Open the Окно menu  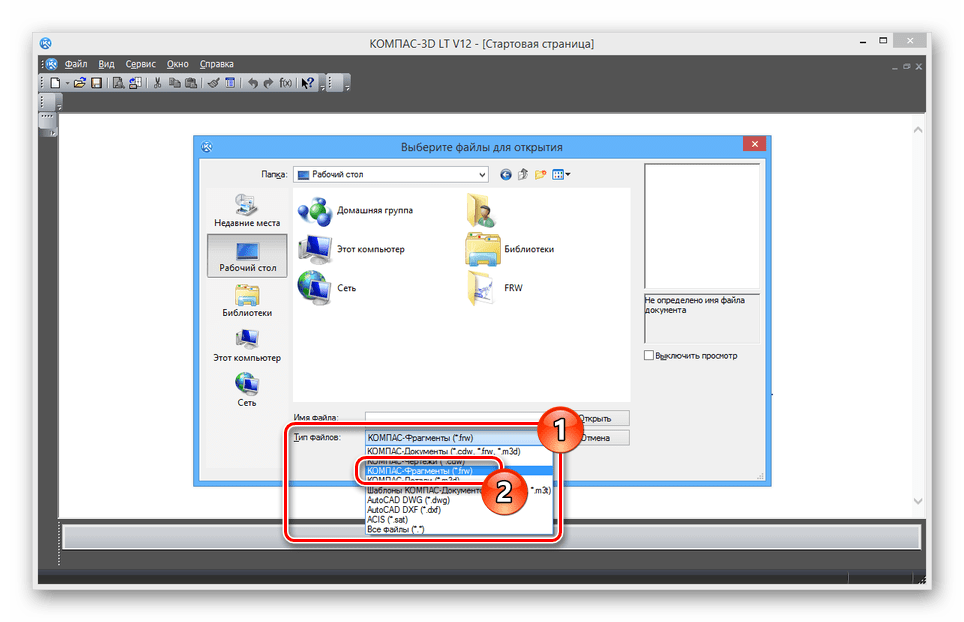tap(178, 64)
